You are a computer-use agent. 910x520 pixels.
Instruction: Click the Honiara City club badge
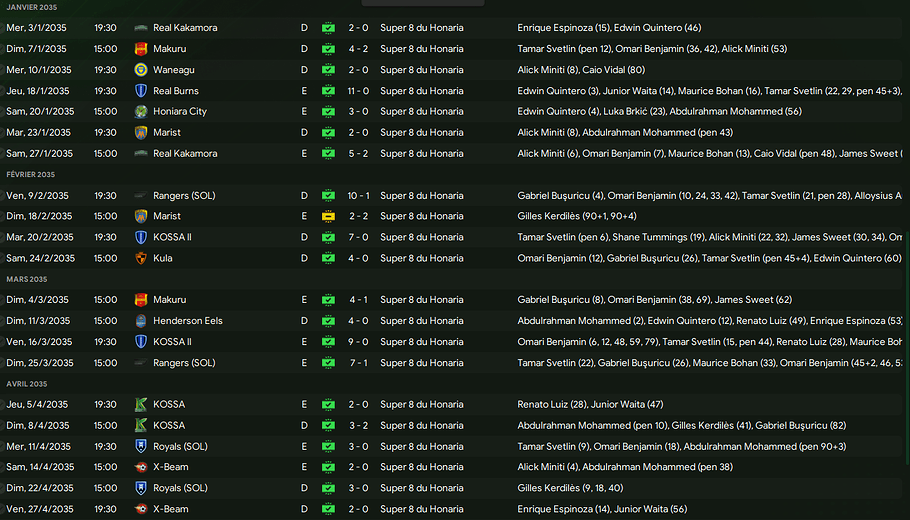141,112
